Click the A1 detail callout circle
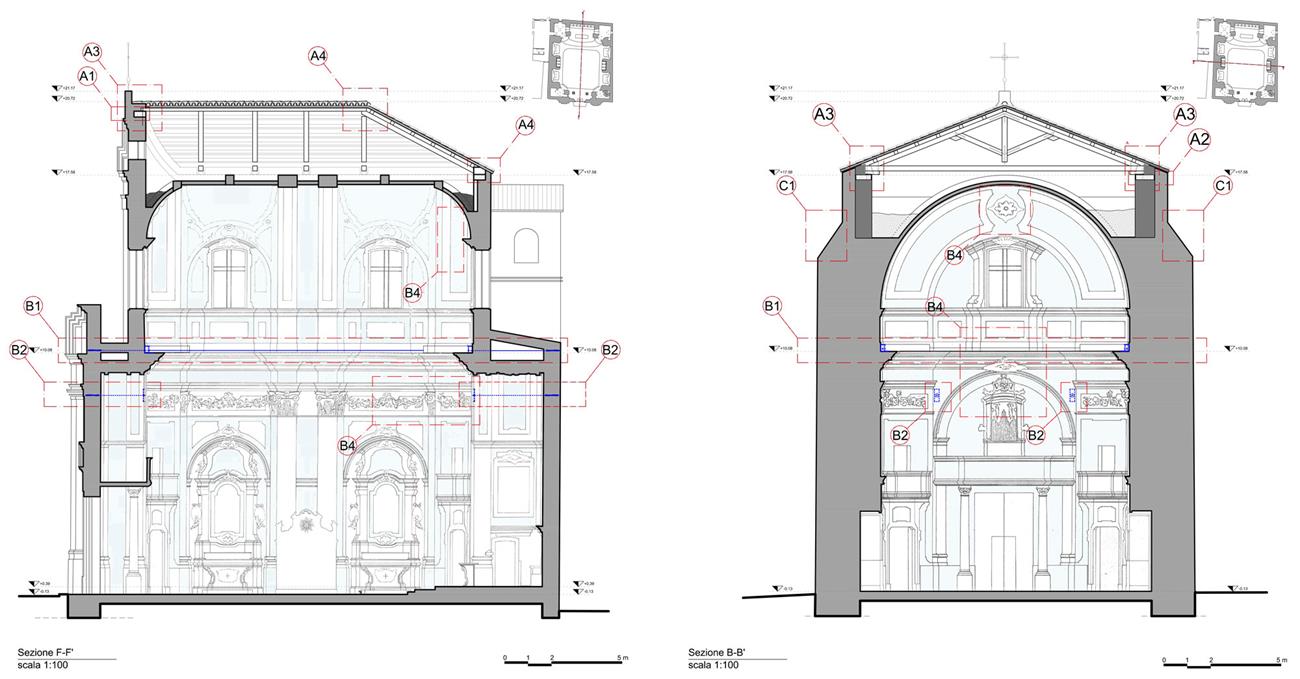The width and height of the screenshot is (1300, 679). click(x=87, y=76)
